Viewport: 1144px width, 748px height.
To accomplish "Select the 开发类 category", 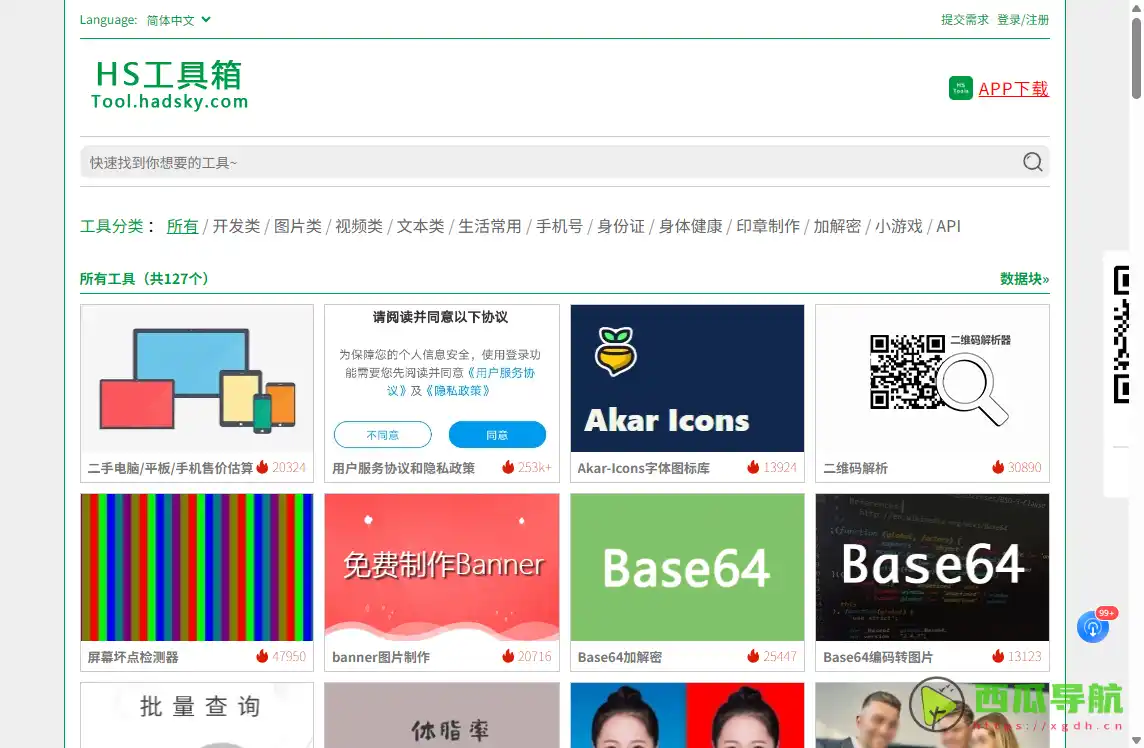I will click(x=236, y=226).
